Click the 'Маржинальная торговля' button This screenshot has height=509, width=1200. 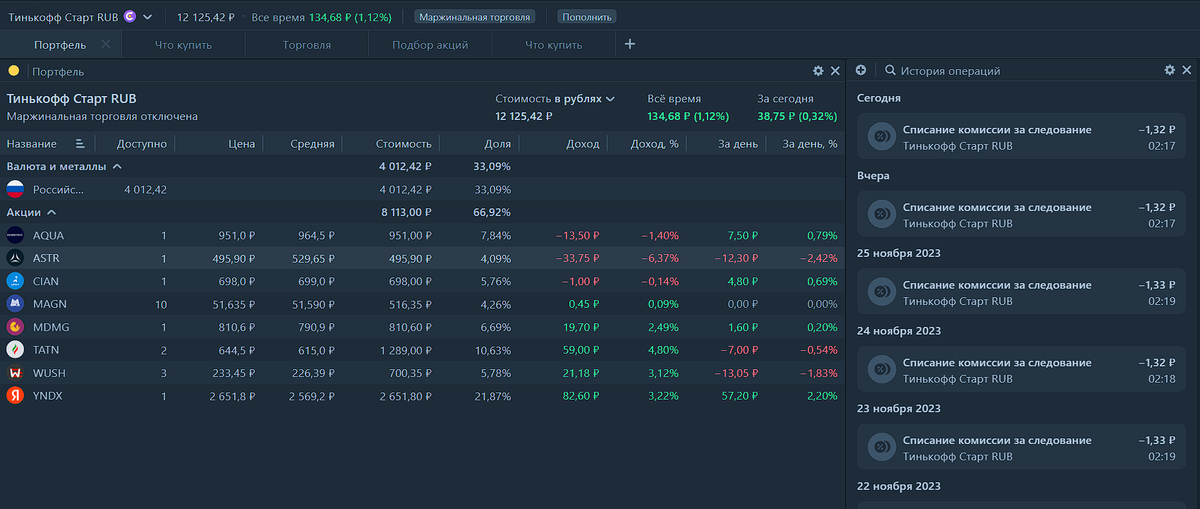(x=475, y=17)
